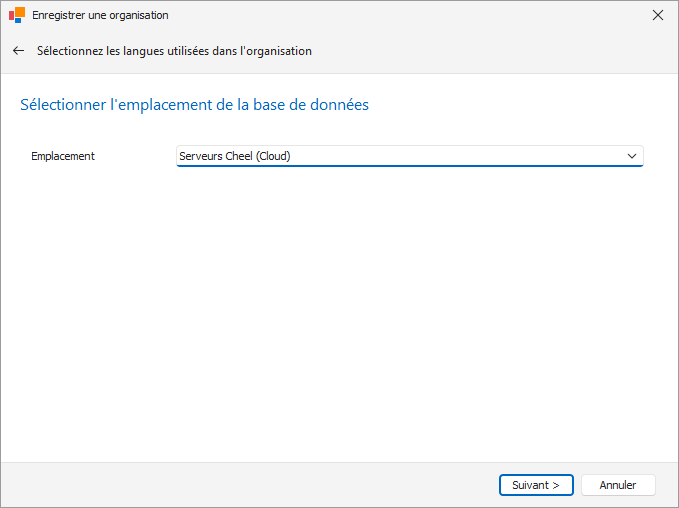Click the header text about organisation languages
The height and width of the screenshot is (508, 679).
click(x=174, y=51)
